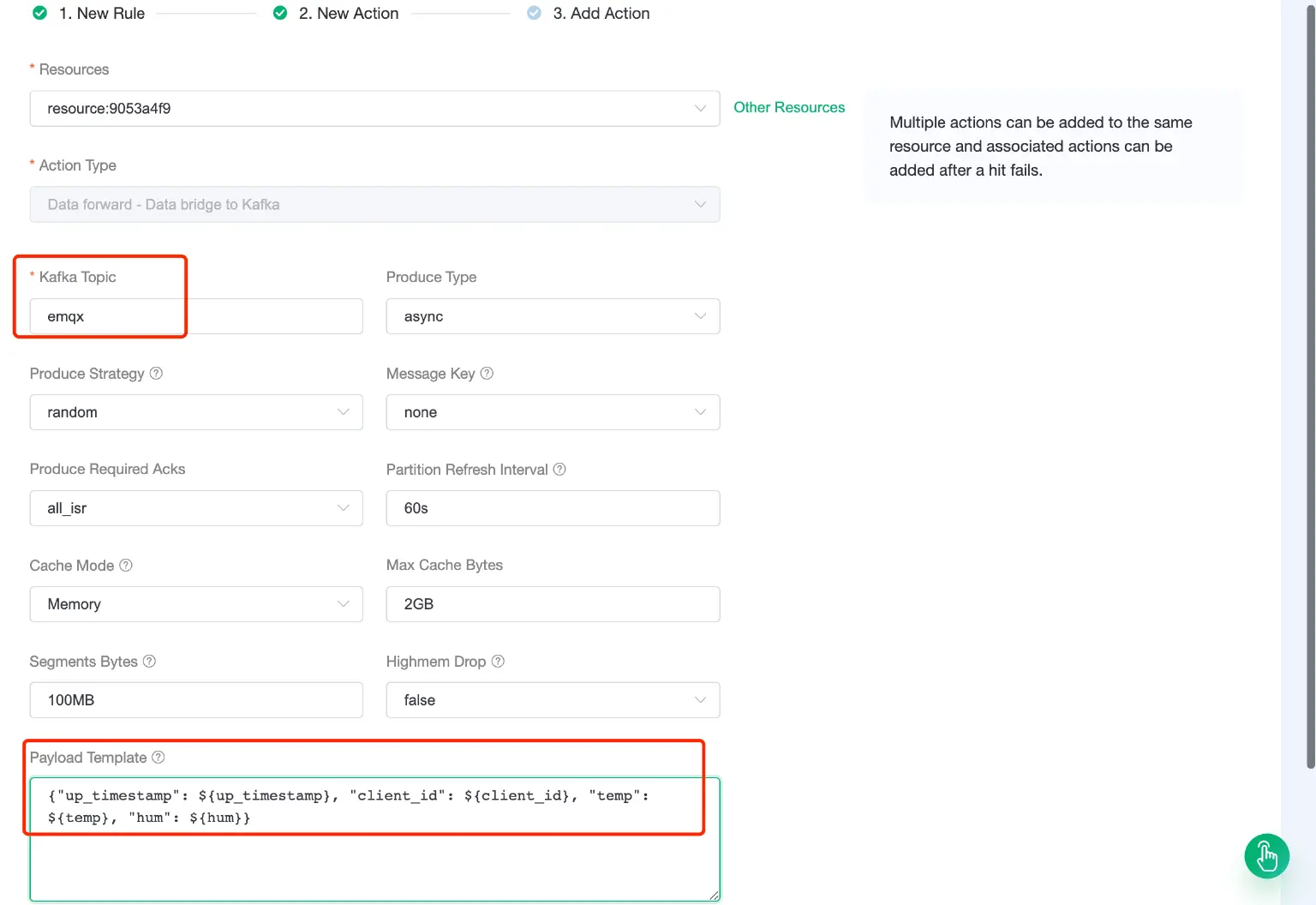
Task: Click help icon beside Message Key
Action: pos(487,374)
